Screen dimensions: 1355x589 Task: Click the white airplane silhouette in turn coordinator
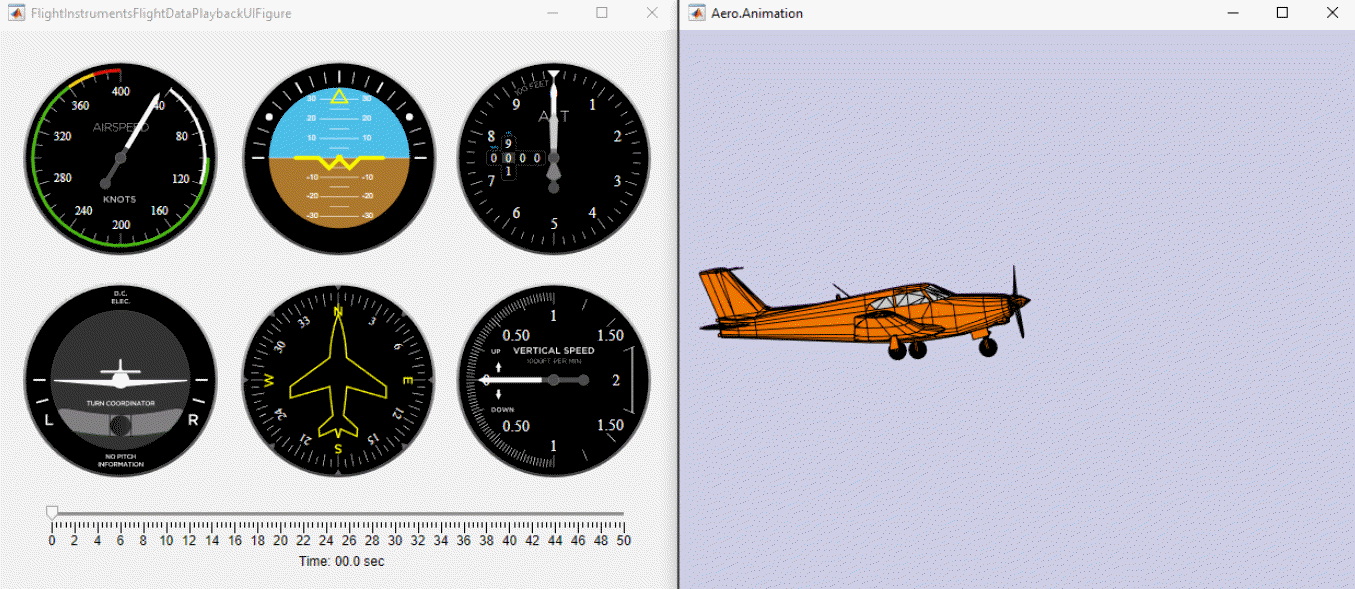point(120,377)
